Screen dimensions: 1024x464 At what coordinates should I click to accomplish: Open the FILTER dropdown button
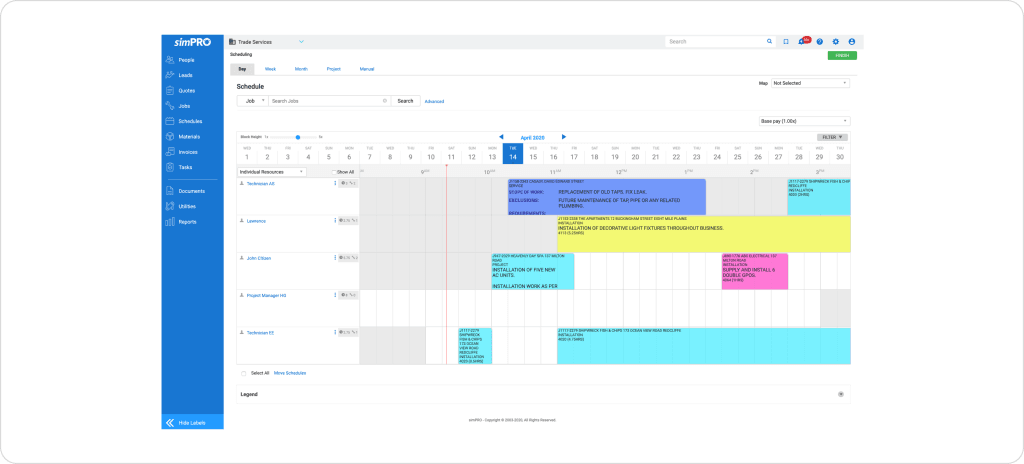(x=832, y=137)
